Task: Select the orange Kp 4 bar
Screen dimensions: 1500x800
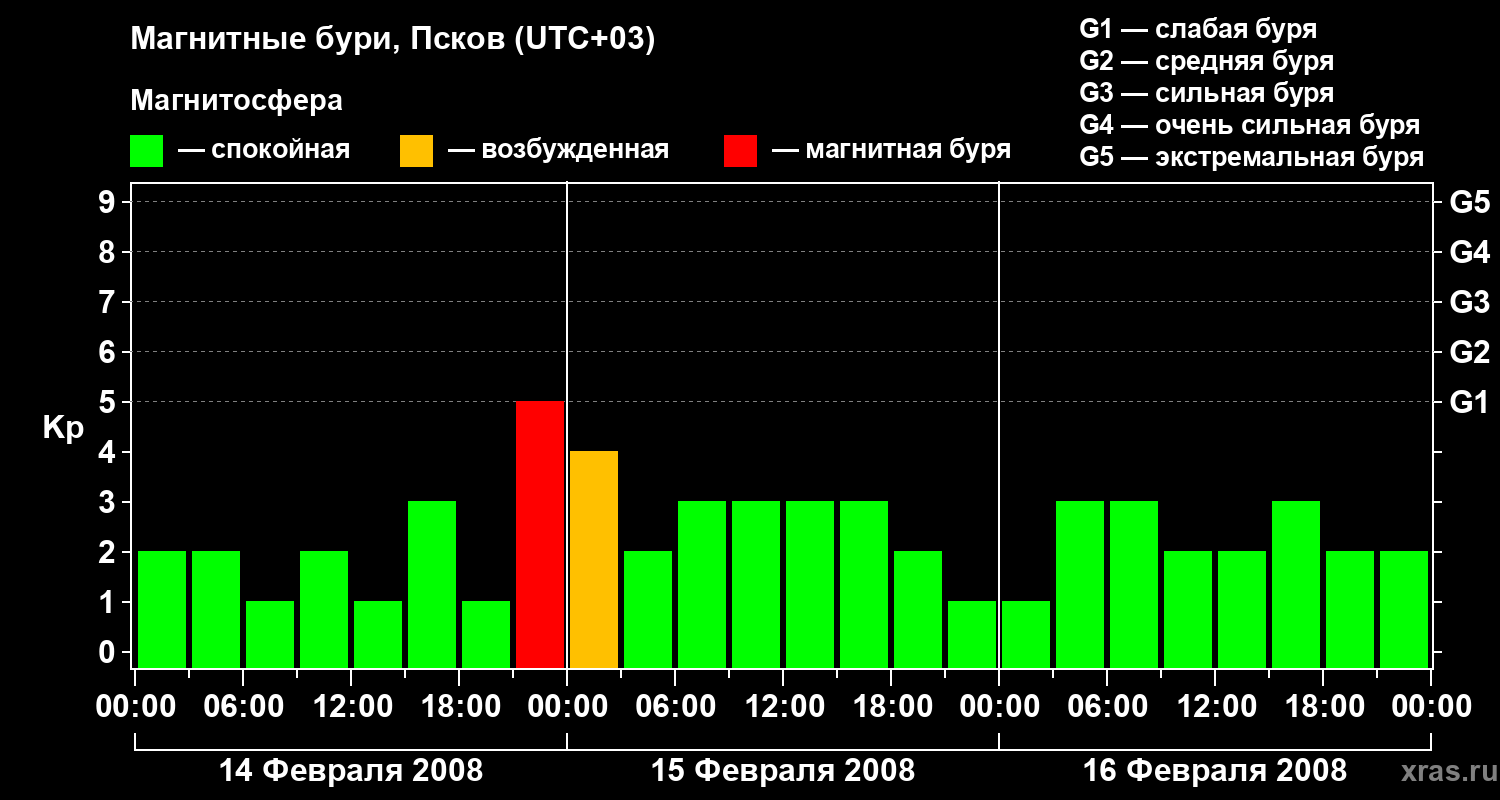Action: (x=594, y=559)
